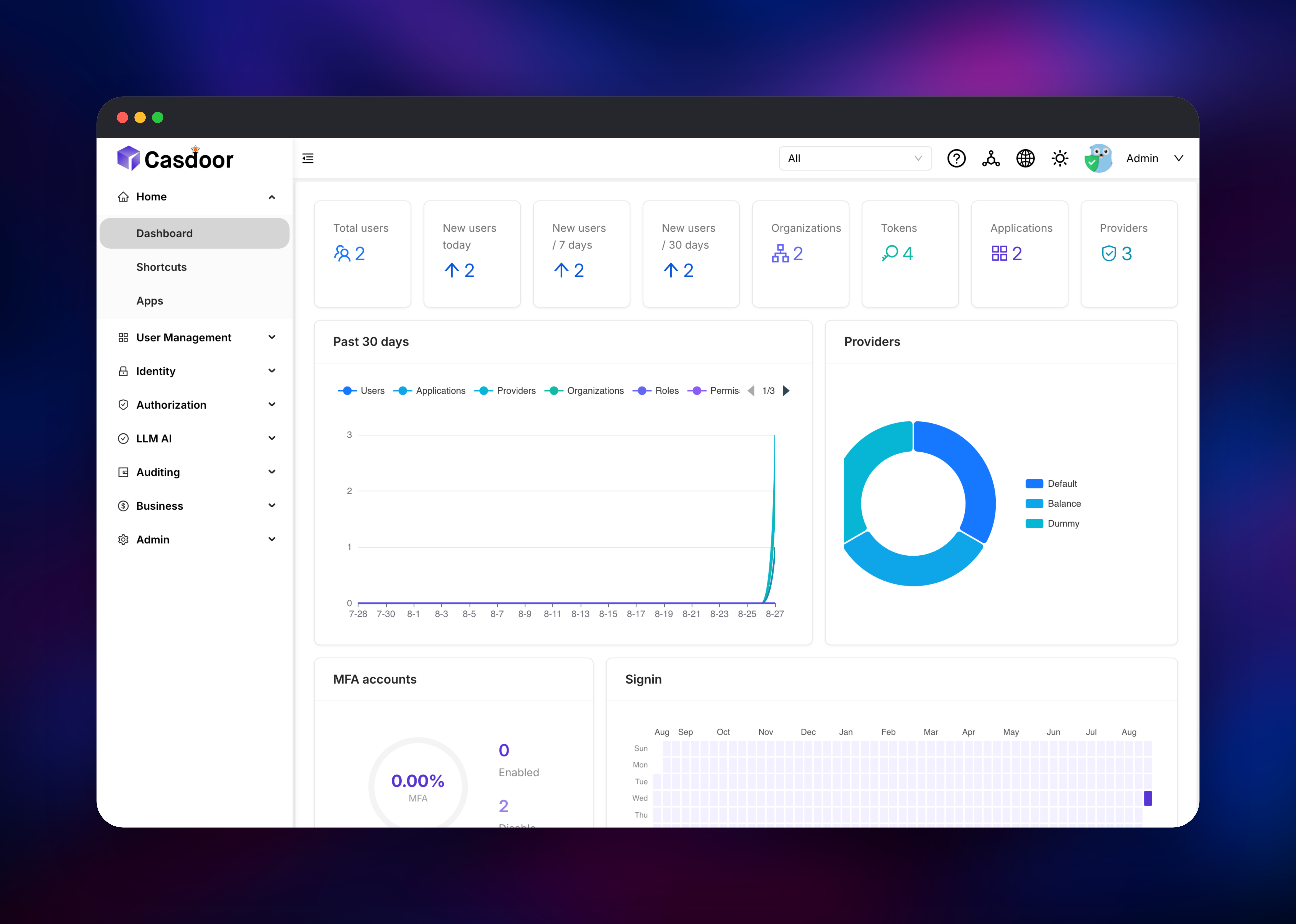Click the Business dollar icon

pyautogui.click(x=123, y=506)
